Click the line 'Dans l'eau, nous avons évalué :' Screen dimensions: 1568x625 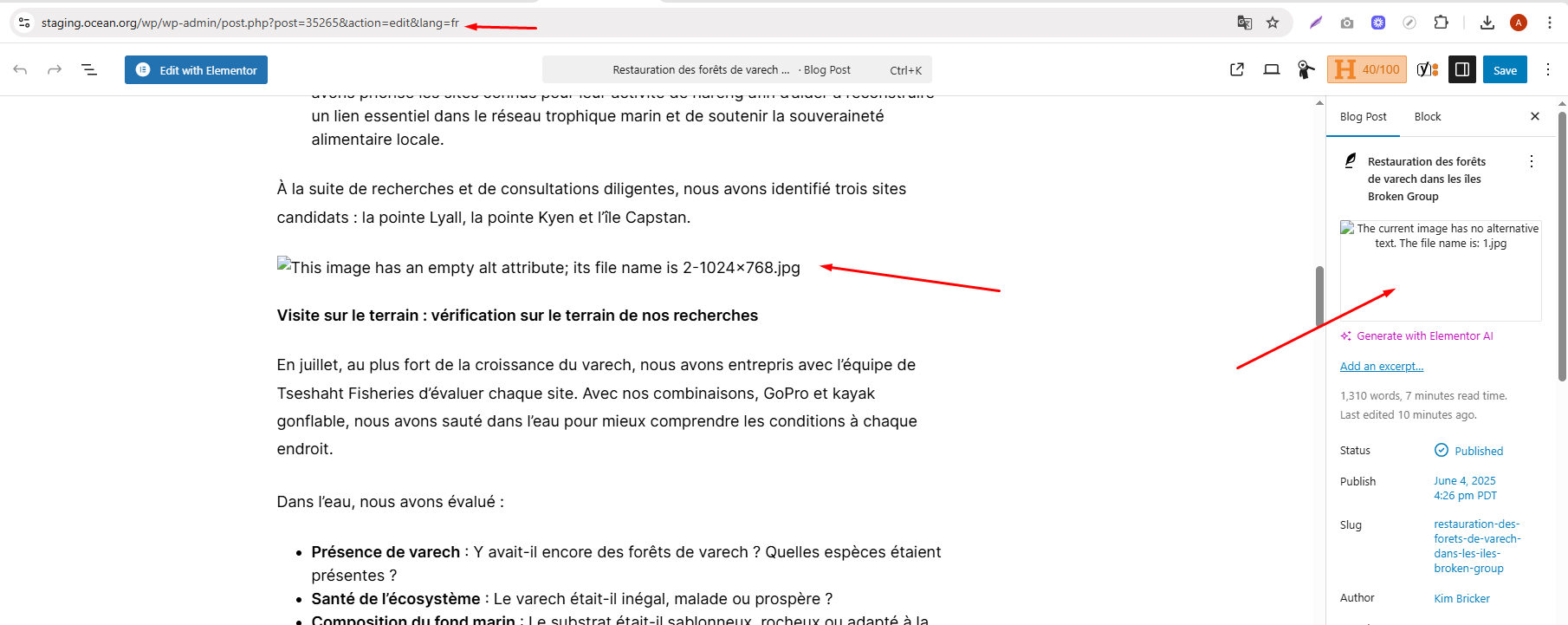(x=390, y=502)
